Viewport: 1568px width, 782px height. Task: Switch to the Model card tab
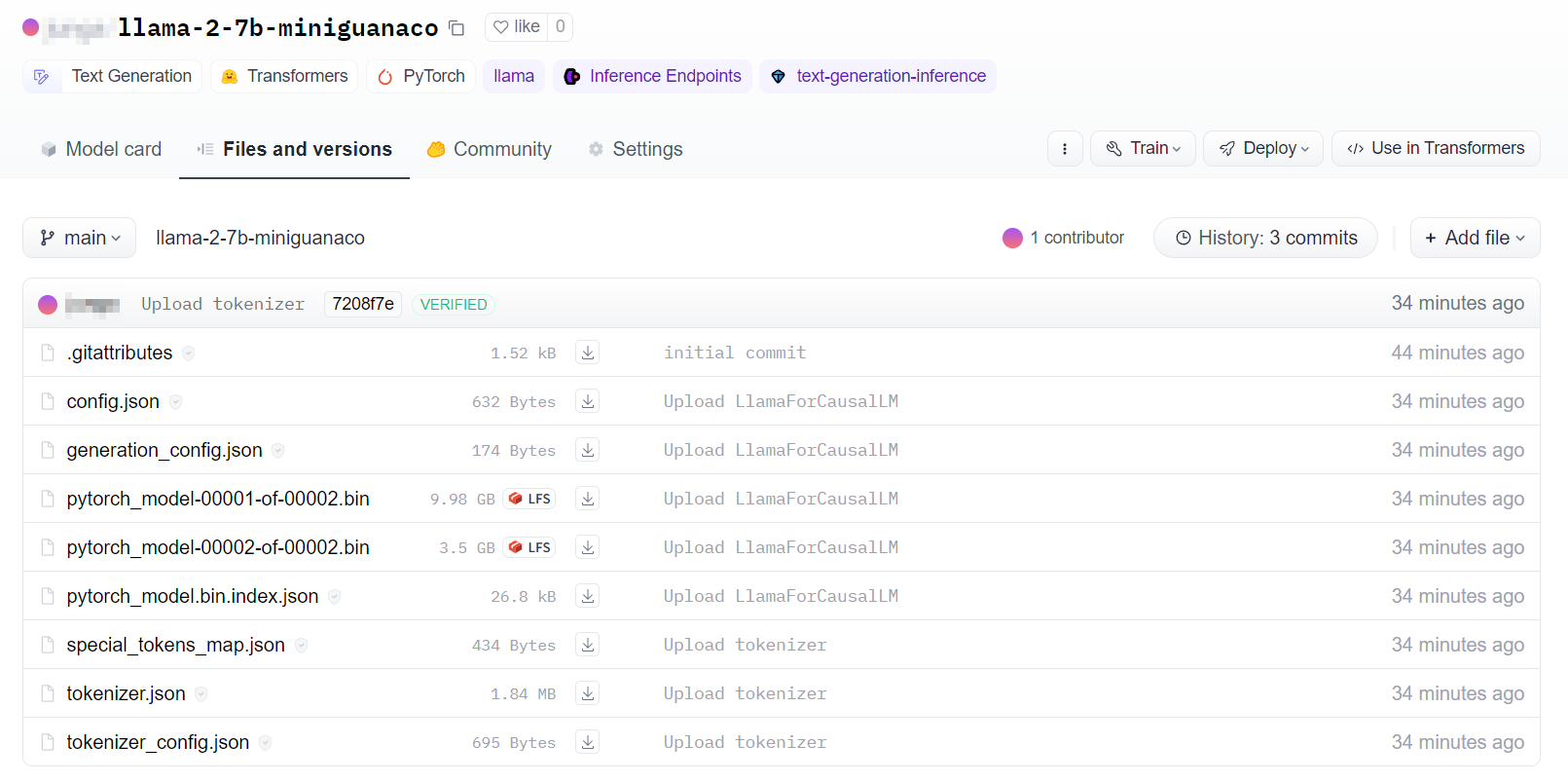tap(101, 149)
